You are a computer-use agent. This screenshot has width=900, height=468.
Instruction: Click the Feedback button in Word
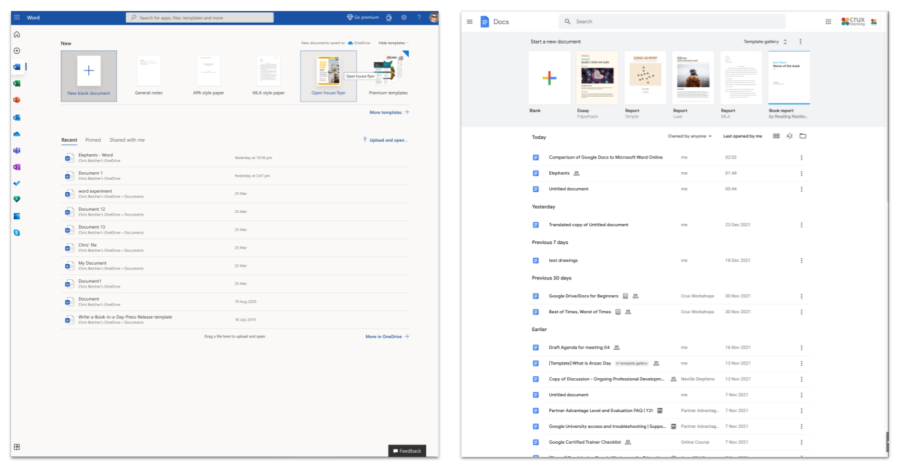(407, 451)
